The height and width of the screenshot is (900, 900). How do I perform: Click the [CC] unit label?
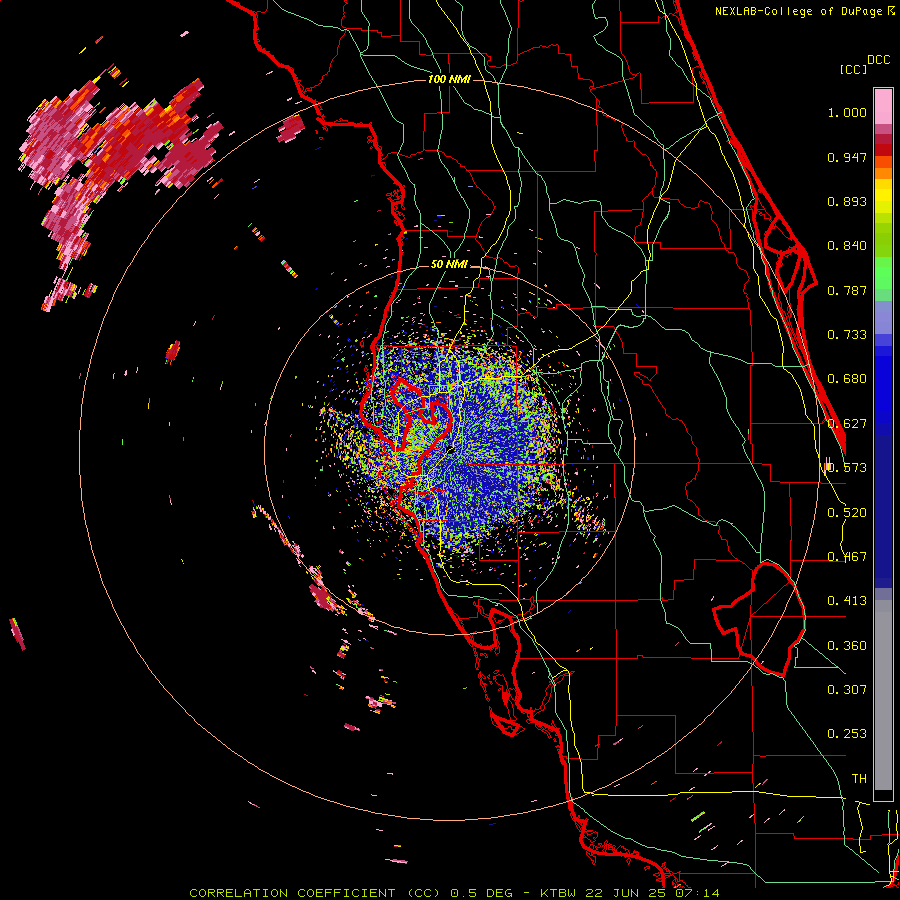coord(853,69)
